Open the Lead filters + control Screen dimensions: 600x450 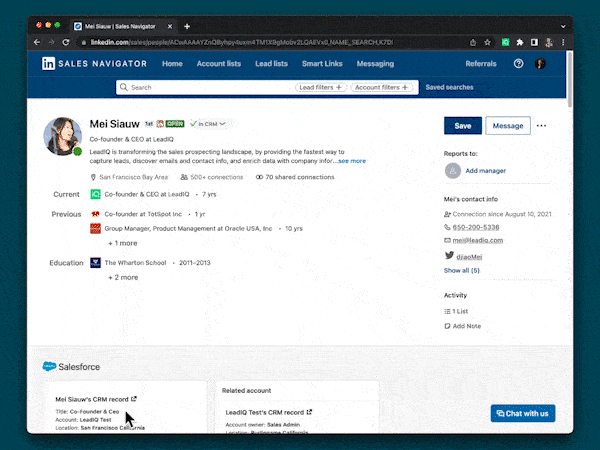click(321, 87)
